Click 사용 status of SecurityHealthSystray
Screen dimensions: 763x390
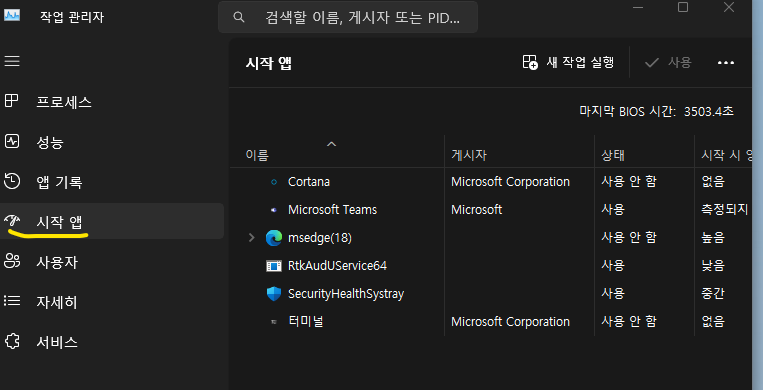click(613, 294)
